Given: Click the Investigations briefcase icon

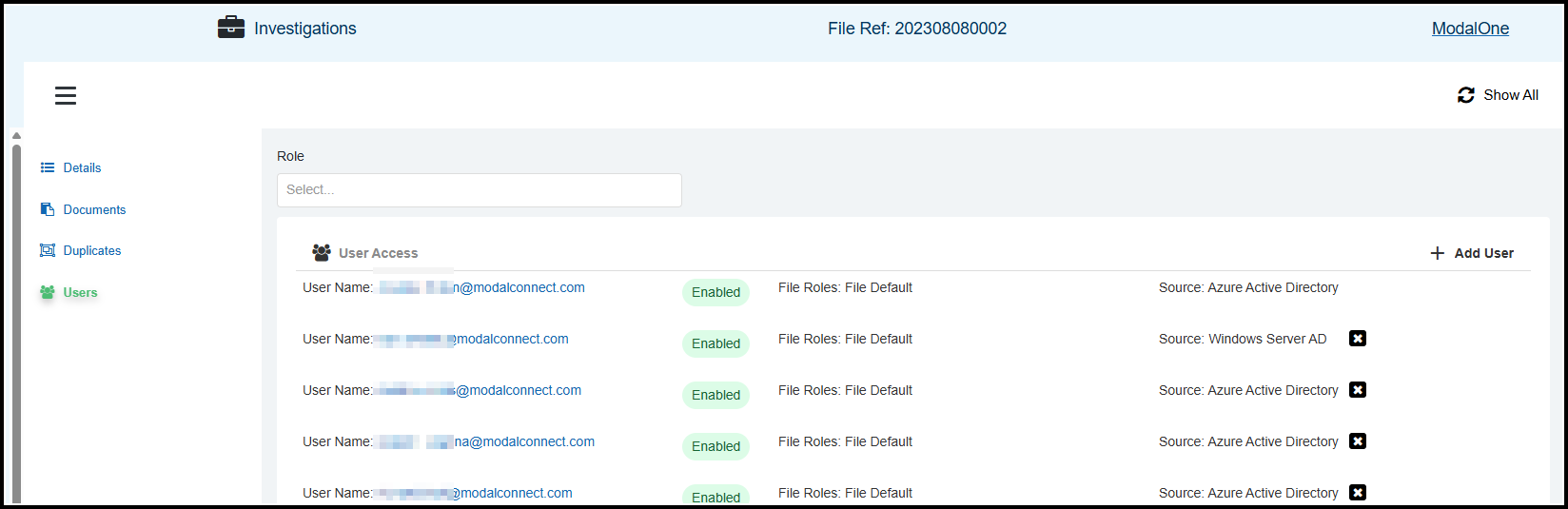Looking at the screenshot, I should (231, 28).
